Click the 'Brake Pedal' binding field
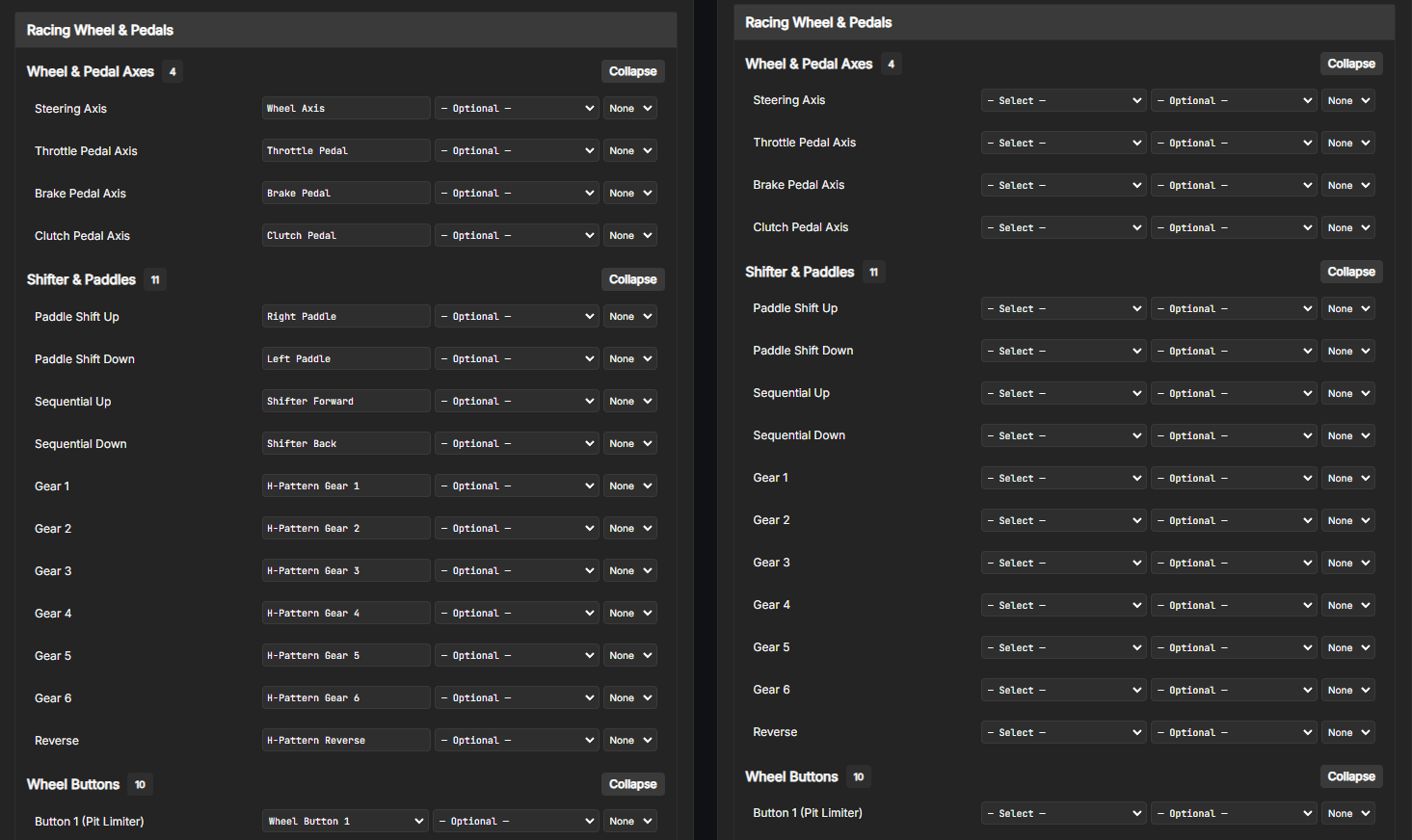The height and width of the screenshot is (840, 1412). tap(346, 193)
